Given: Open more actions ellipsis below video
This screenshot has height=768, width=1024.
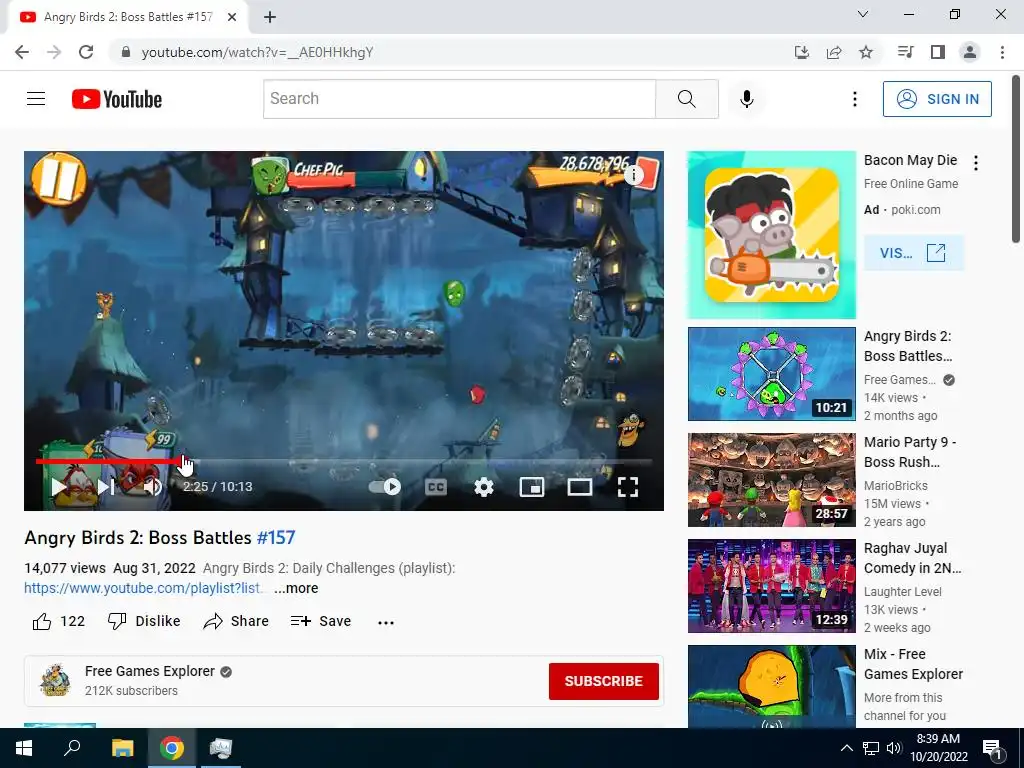Looking at the screenshot, I should coord(386,622).
